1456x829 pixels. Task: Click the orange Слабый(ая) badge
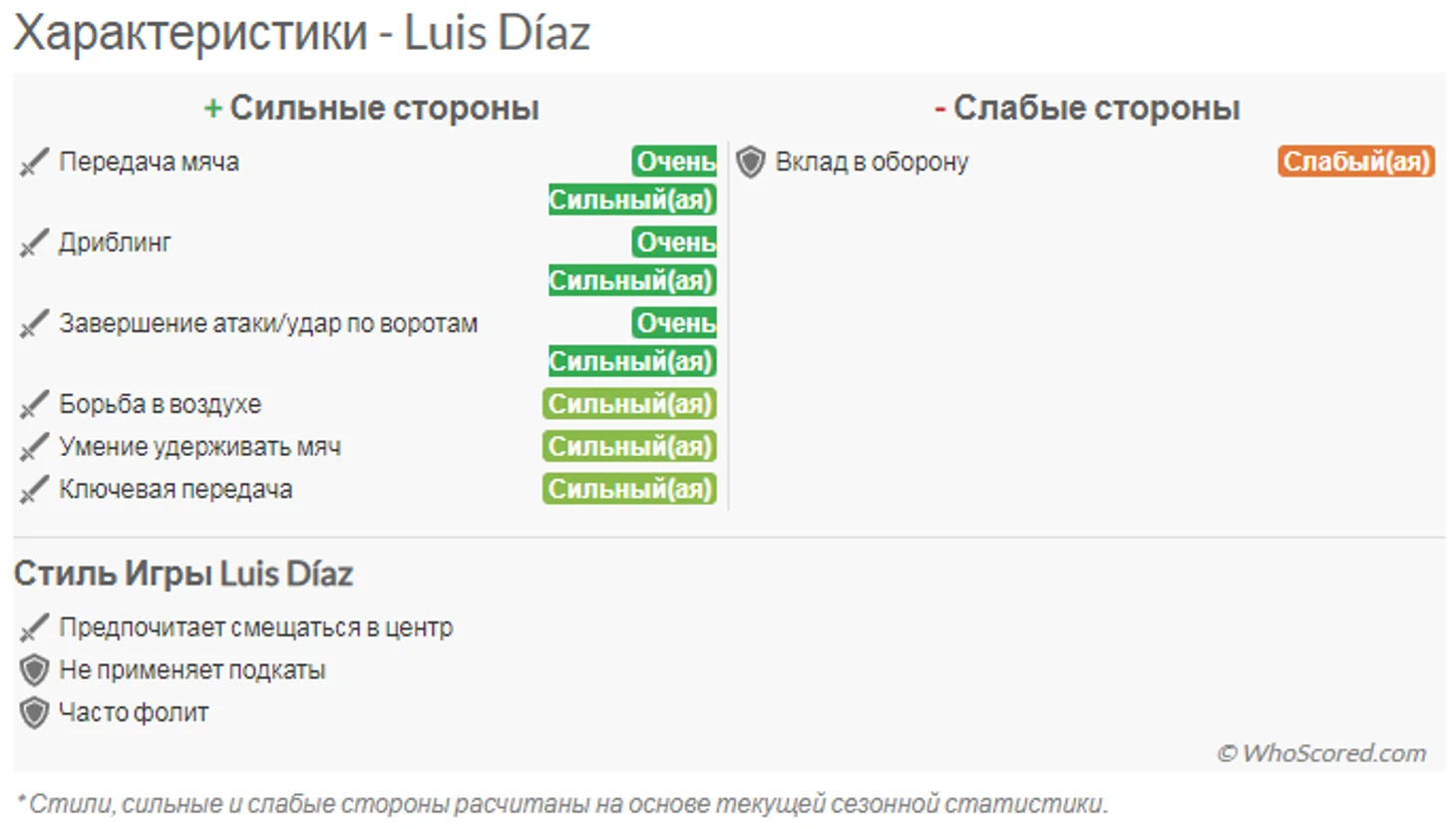pos(1356,162)
